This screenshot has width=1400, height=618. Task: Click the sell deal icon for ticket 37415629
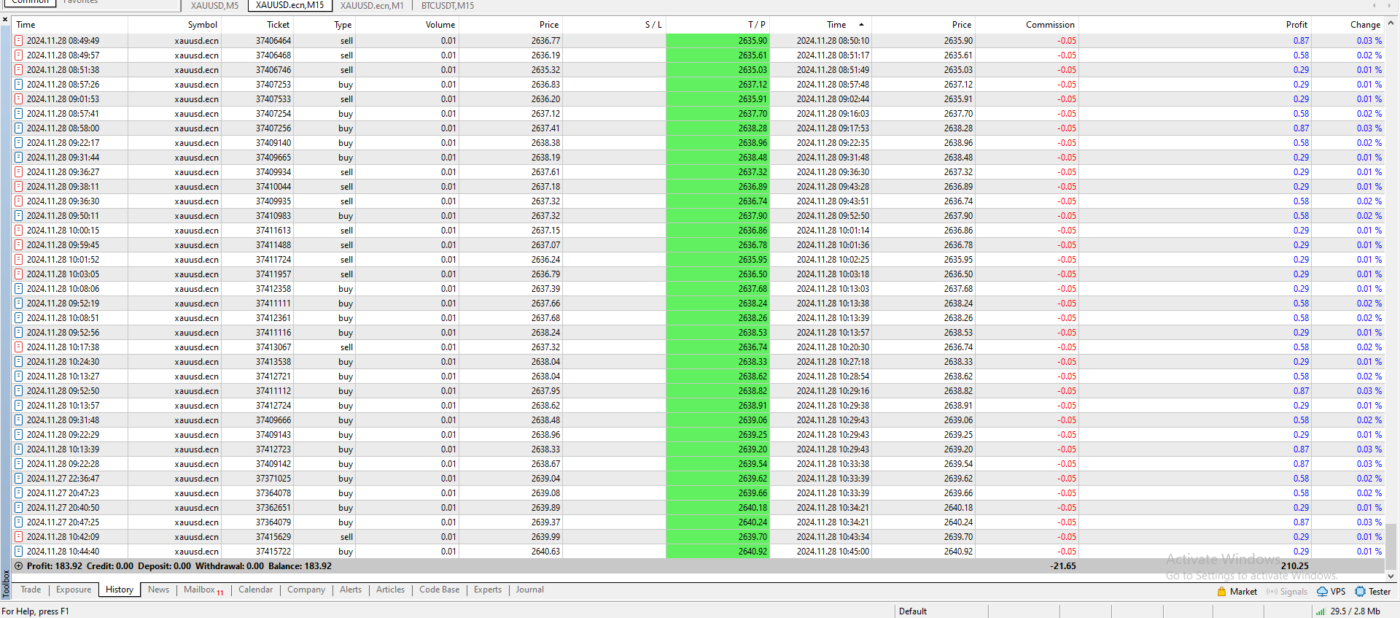(18, 537)
